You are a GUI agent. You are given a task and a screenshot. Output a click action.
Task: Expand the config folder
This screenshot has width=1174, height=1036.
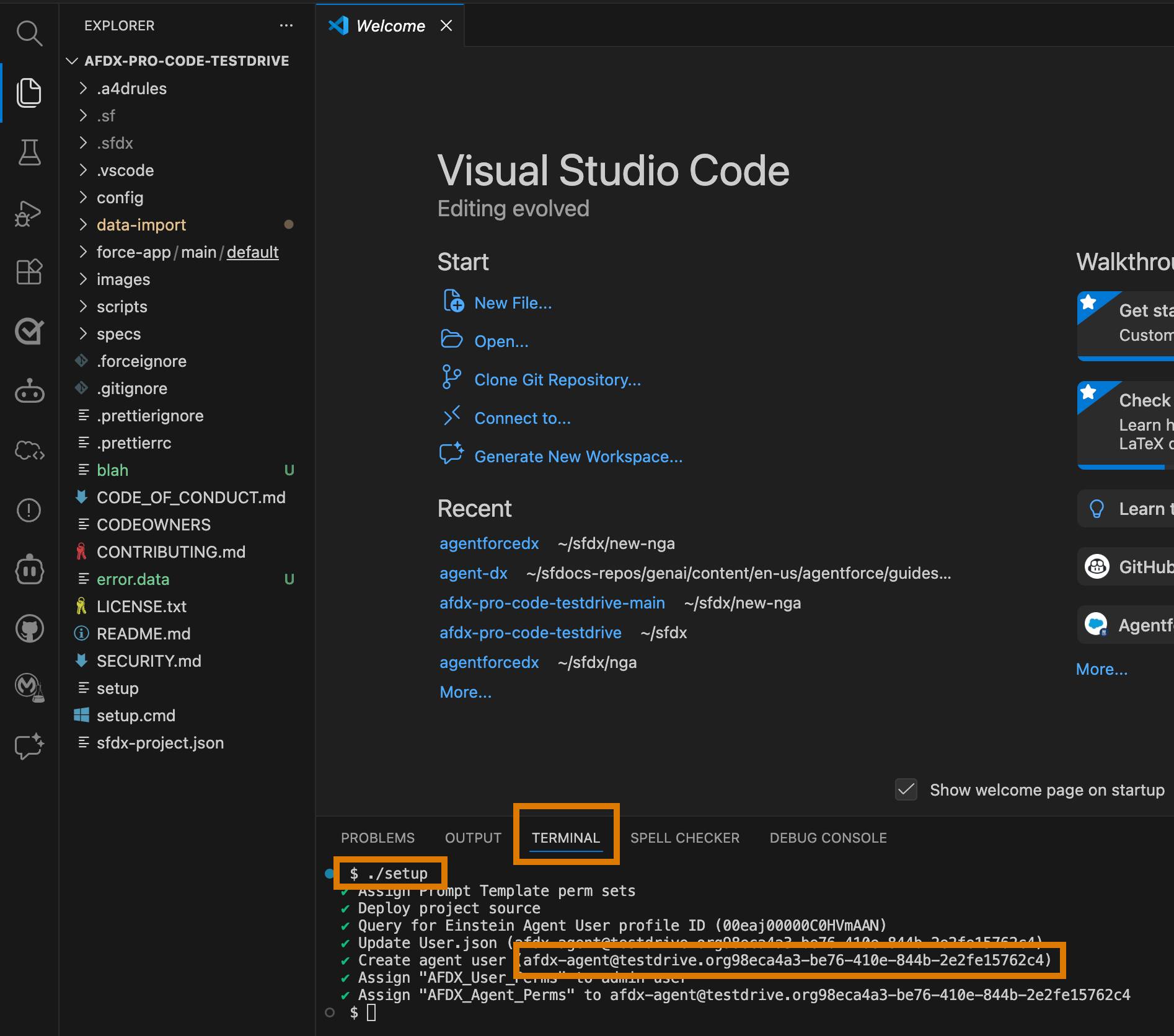pos(83,198)
